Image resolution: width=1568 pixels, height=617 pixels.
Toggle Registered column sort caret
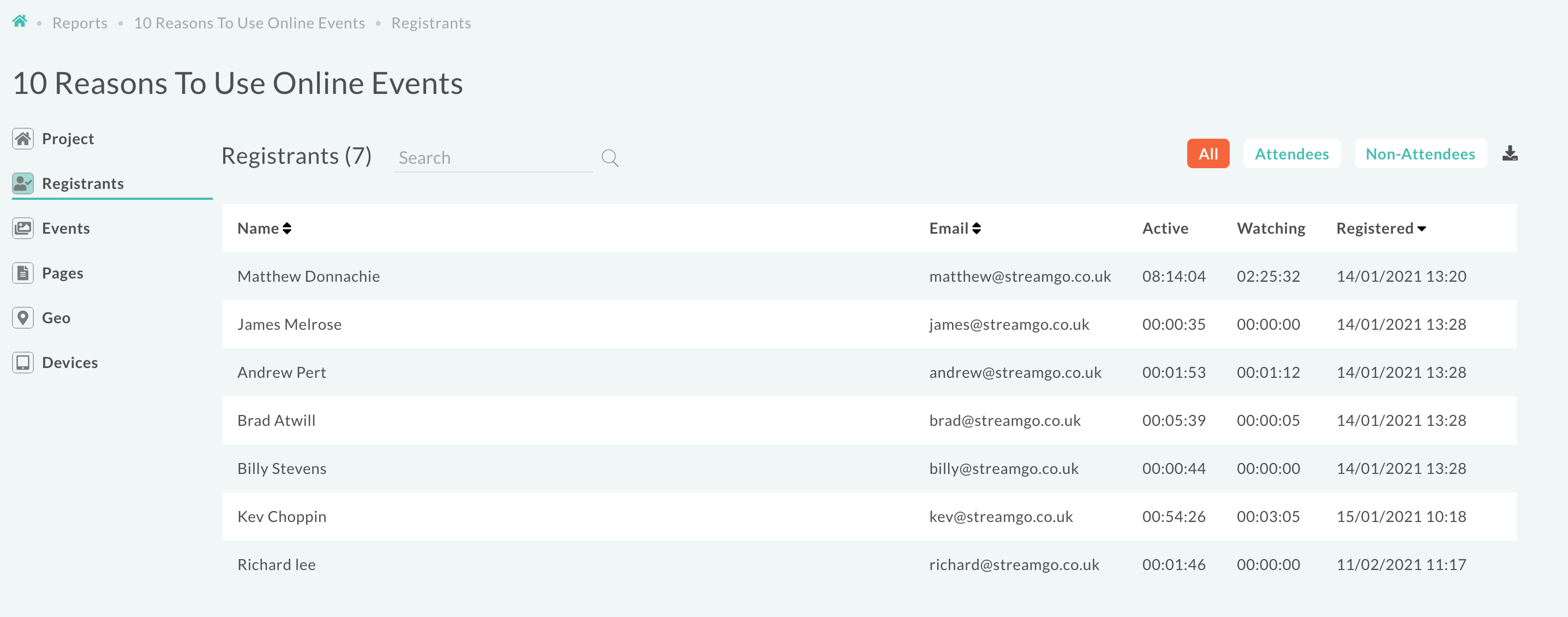coord(1421,229)
